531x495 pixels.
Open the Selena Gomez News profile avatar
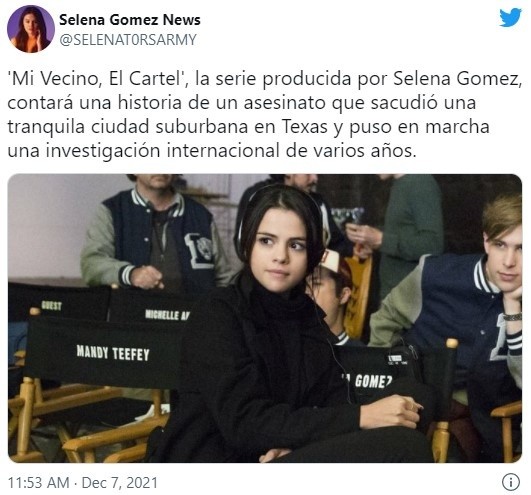(x=31, y=29)
